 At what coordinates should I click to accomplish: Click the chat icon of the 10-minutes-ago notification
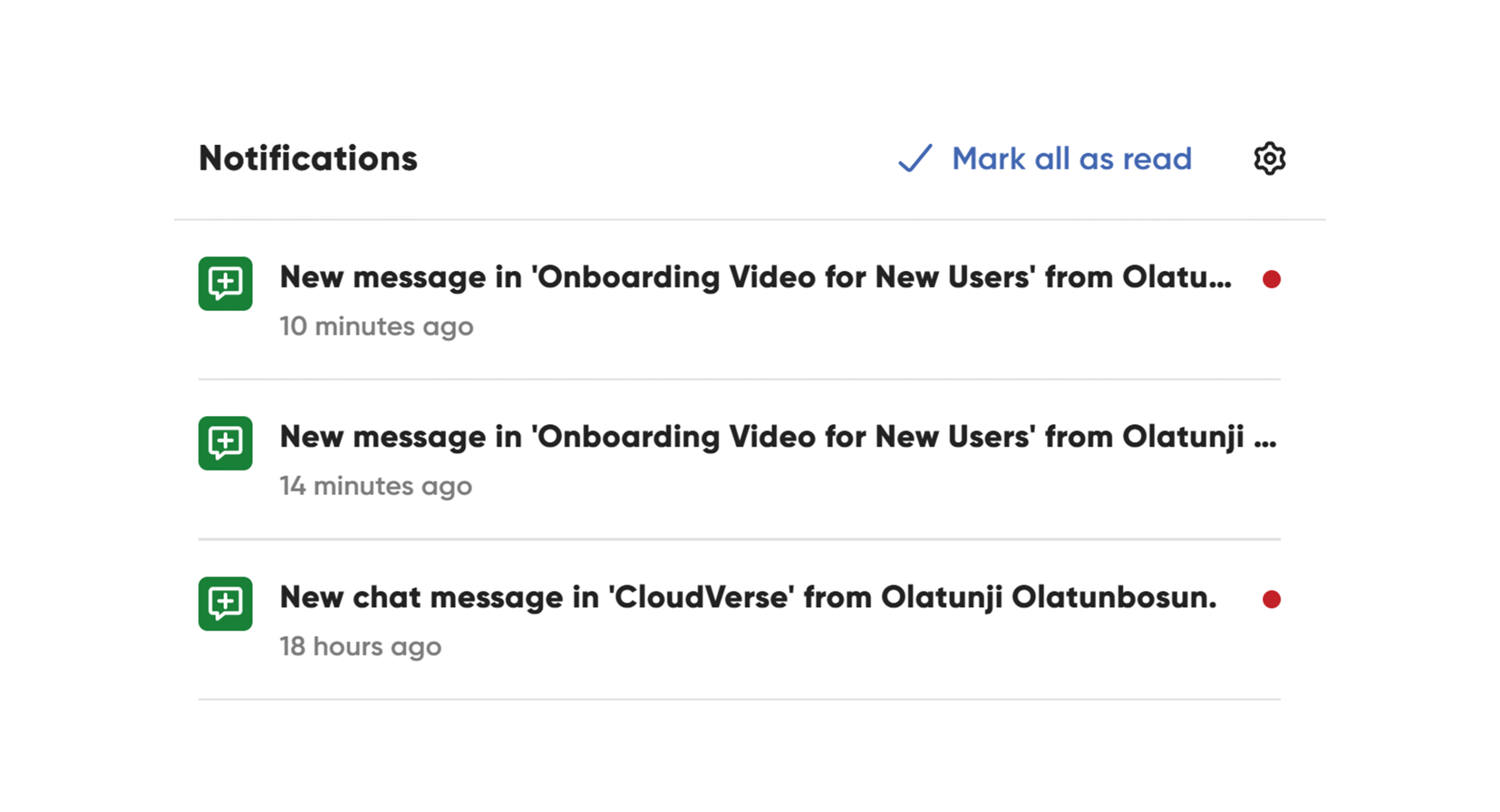coord(225,284)
